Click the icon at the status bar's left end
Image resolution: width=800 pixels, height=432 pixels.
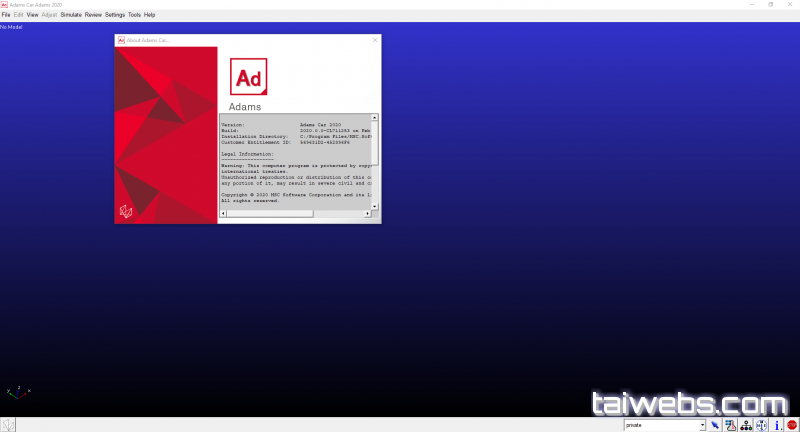(x=7, y=425)
